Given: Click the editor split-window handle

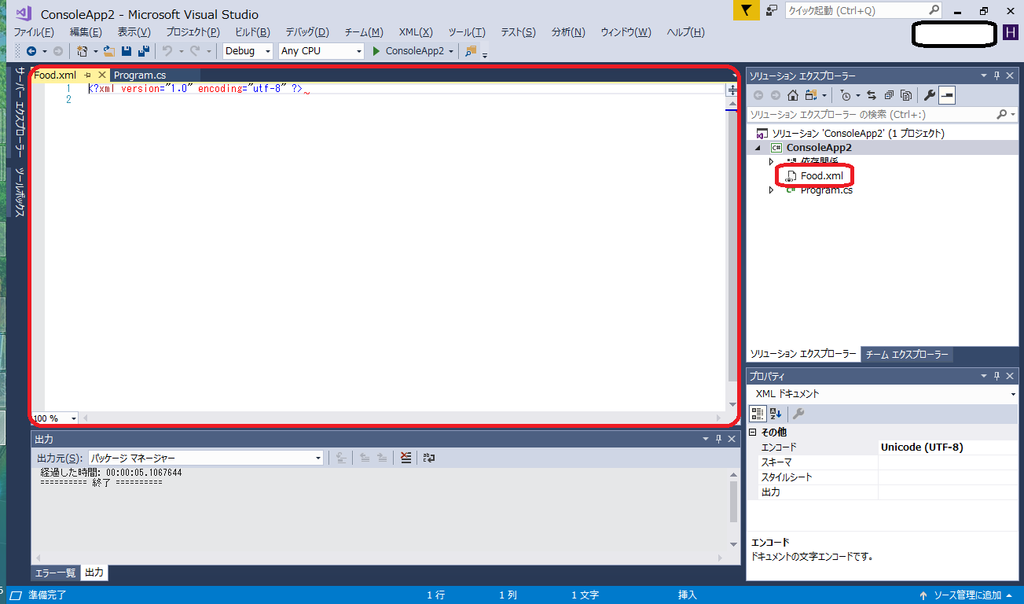Looking at the screenshot, I should 732,90.
